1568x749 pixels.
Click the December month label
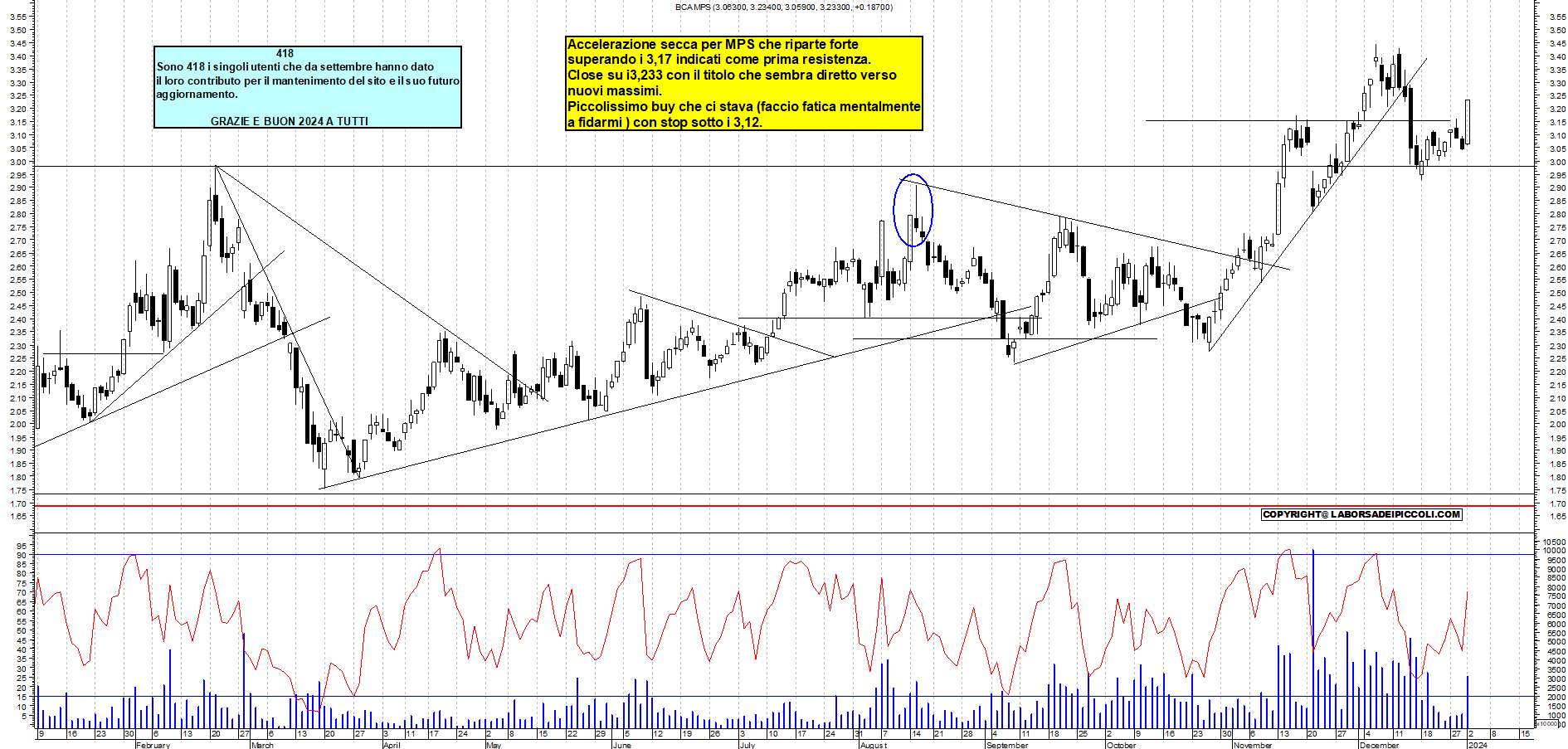tap(1379, 745)
